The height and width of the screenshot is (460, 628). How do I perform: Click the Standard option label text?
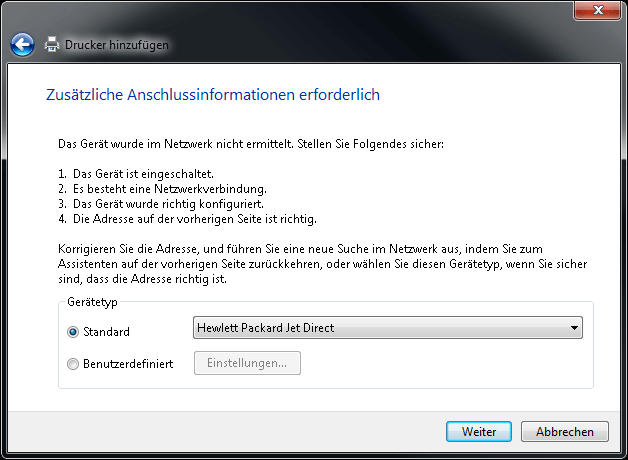[107, 332]
